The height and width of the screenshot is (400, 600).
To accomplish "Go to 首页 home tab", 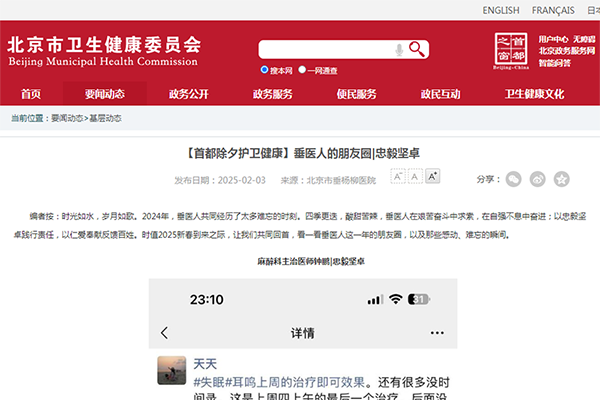I will [x=31, y=94].
